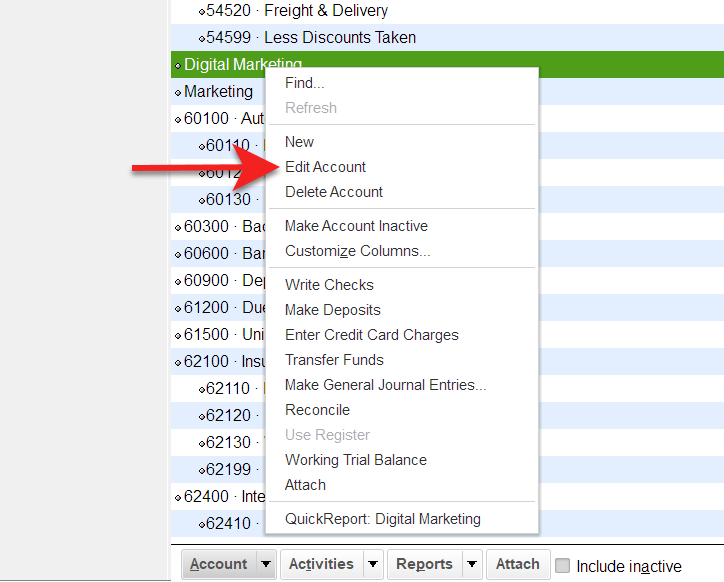Select Reconcile from the context menu
This screenshot has height=582, width=724.
pyautogui.click(x=317, y=410)
